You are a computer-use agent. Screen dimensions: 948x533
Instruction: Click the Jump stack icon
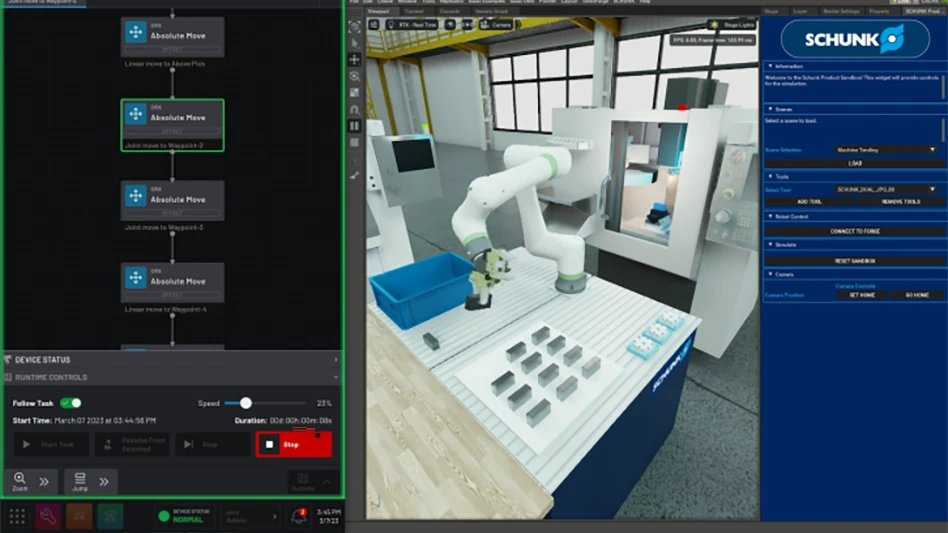click(80, 480)
